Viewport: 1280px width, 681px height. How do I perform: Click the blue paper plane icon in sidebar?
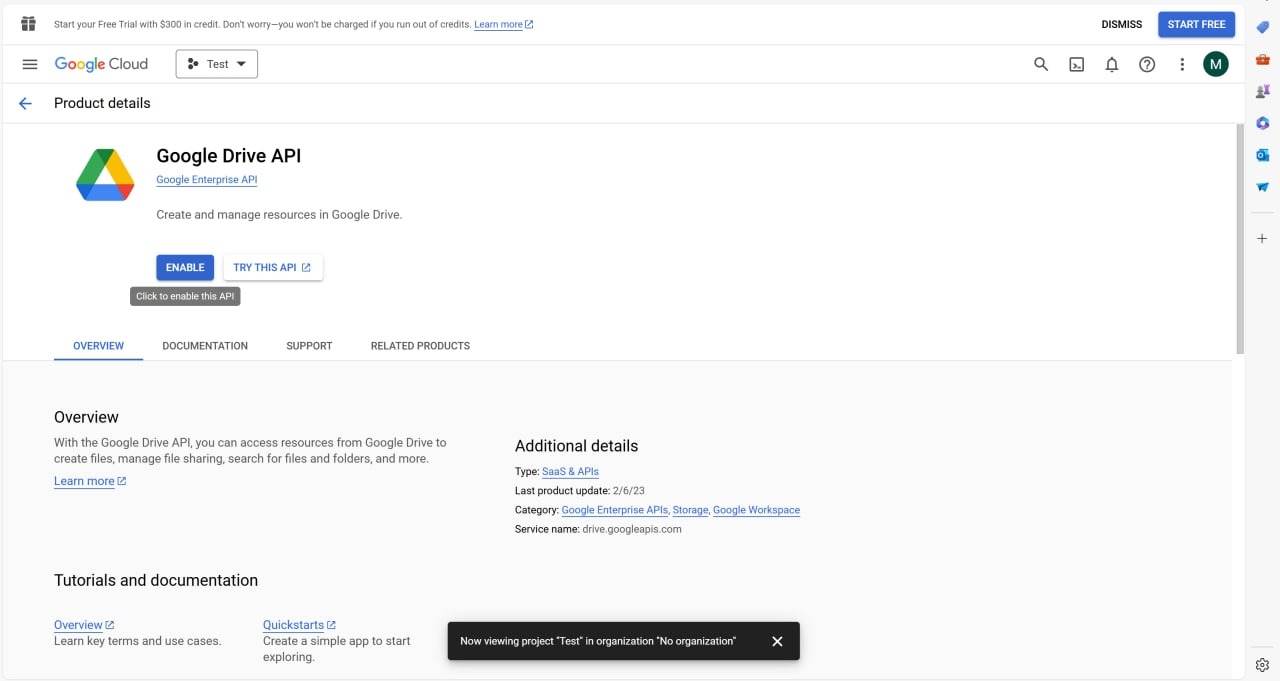coord(1262,187)
